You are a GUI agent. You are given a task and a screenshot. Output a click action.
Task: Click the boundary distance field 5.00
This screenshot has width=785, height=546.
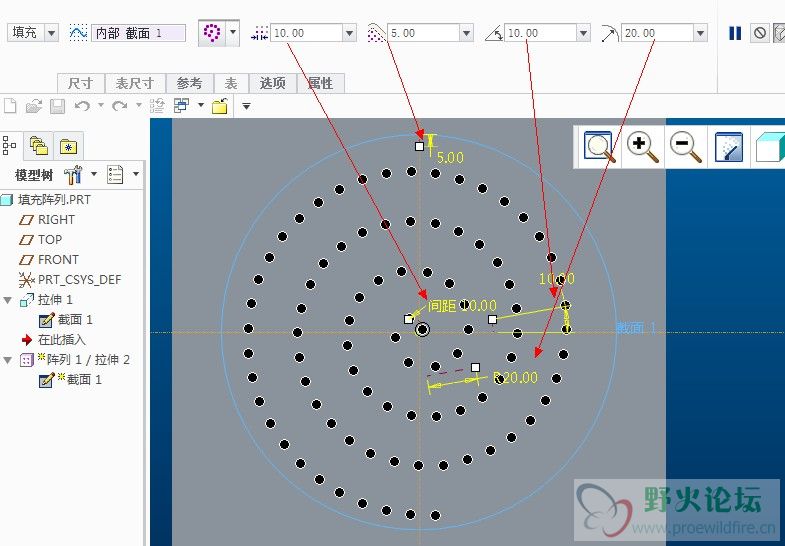tap(424, 34)
